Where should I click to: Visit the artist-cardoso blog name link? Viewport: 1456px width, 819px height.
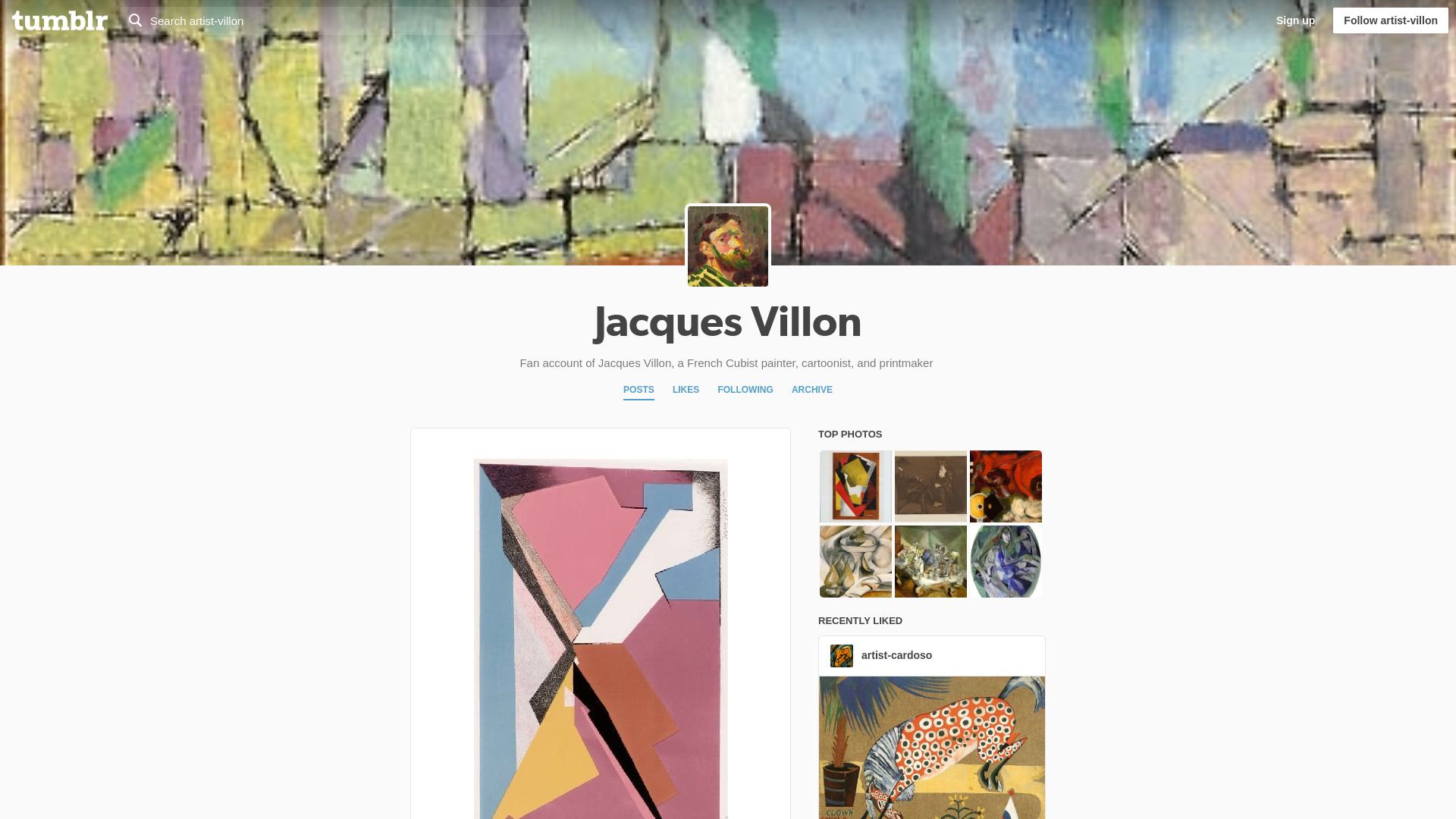click(x=896, y=655)
